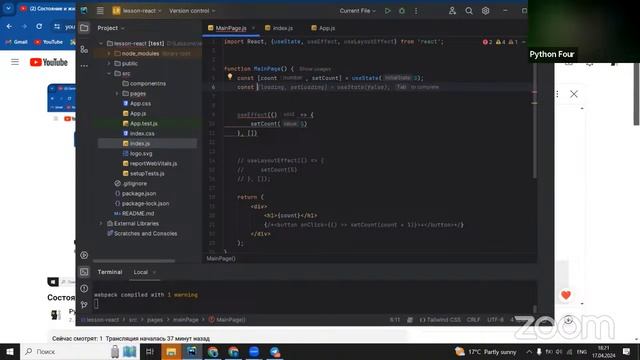Expand the pages folder
This screenshot has width=640, height=360.
click(117, 93)
